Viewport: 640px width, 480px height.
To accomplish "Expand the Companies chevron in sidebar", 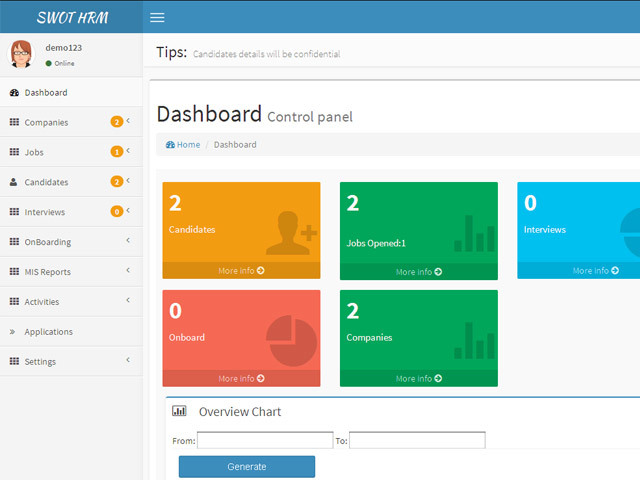I will 128,120.
